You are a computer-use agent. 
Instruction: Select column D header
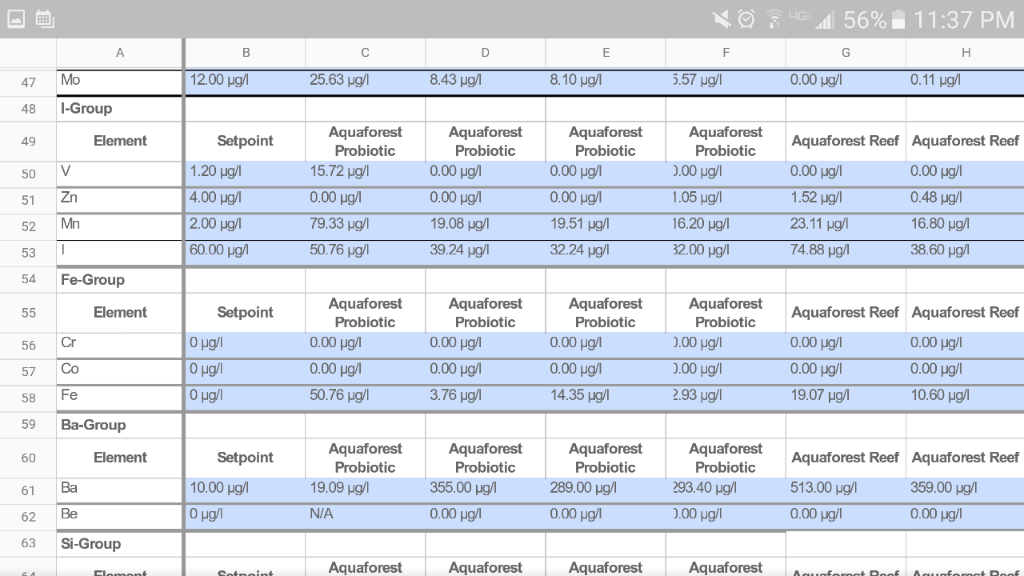(485, 53)
